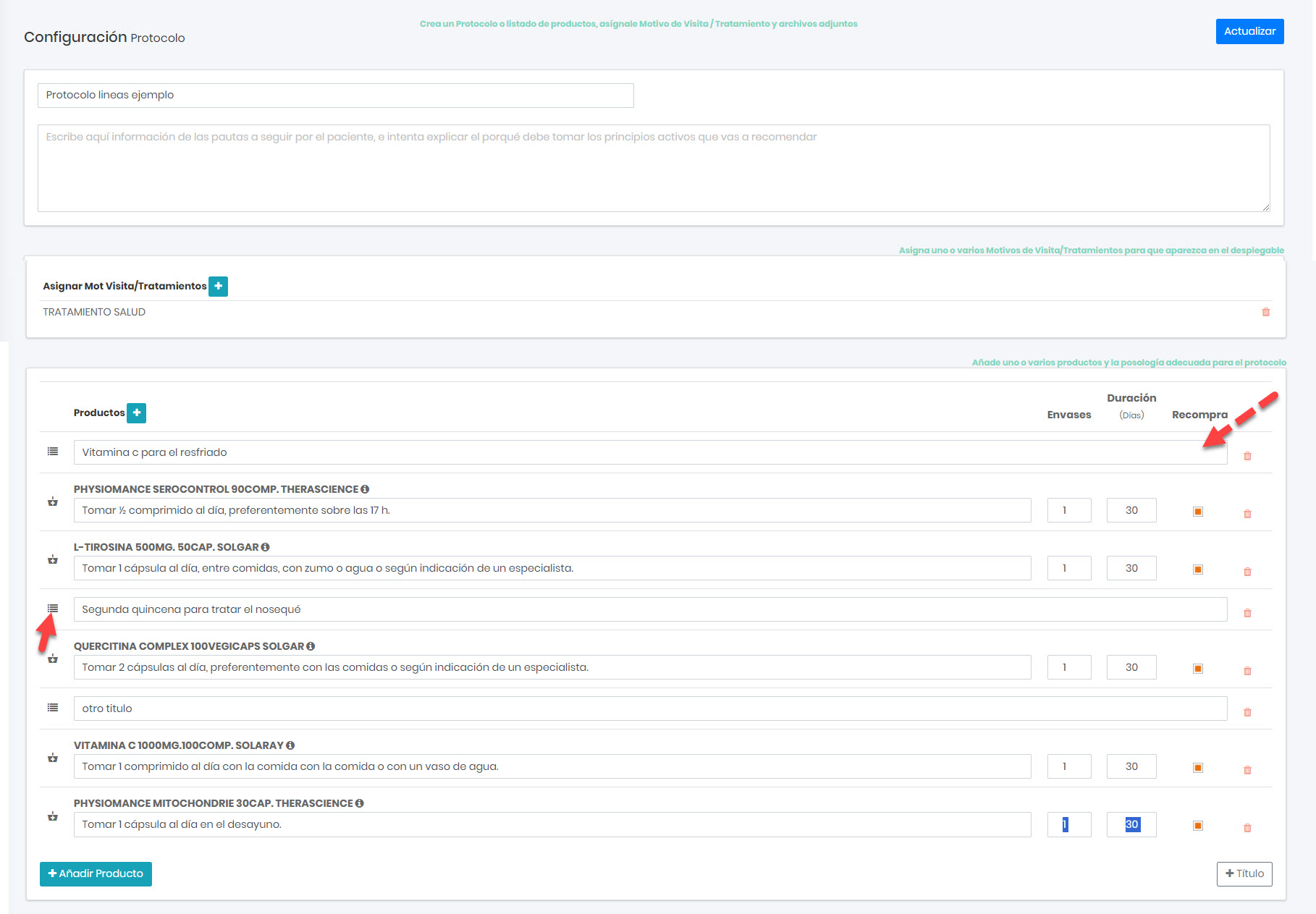Click the + Título button
Screen dimensions: 1316x914
(1244, 873)
